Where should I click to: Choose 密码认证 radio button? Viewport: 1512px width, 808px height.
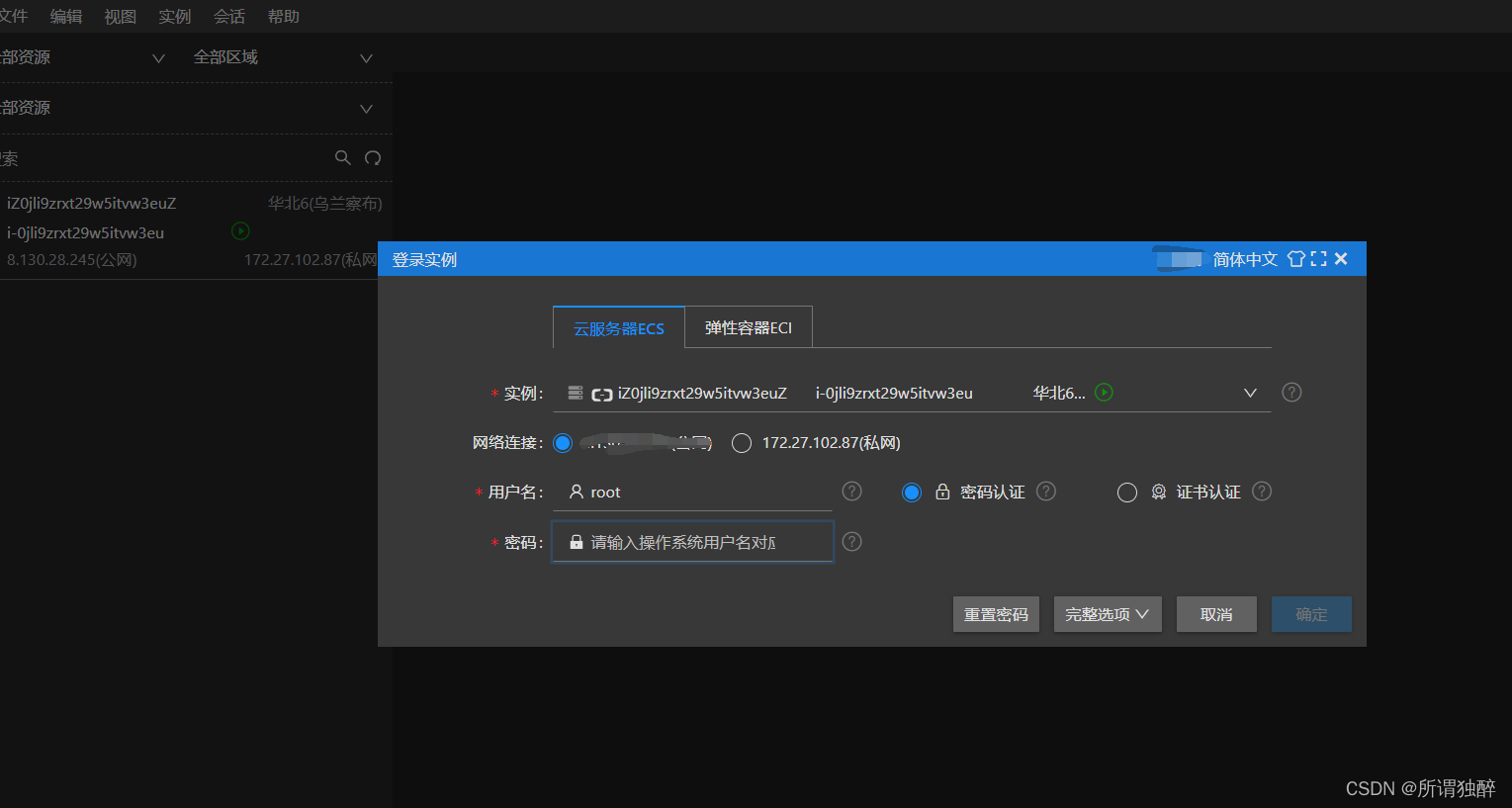coord(912,493)
